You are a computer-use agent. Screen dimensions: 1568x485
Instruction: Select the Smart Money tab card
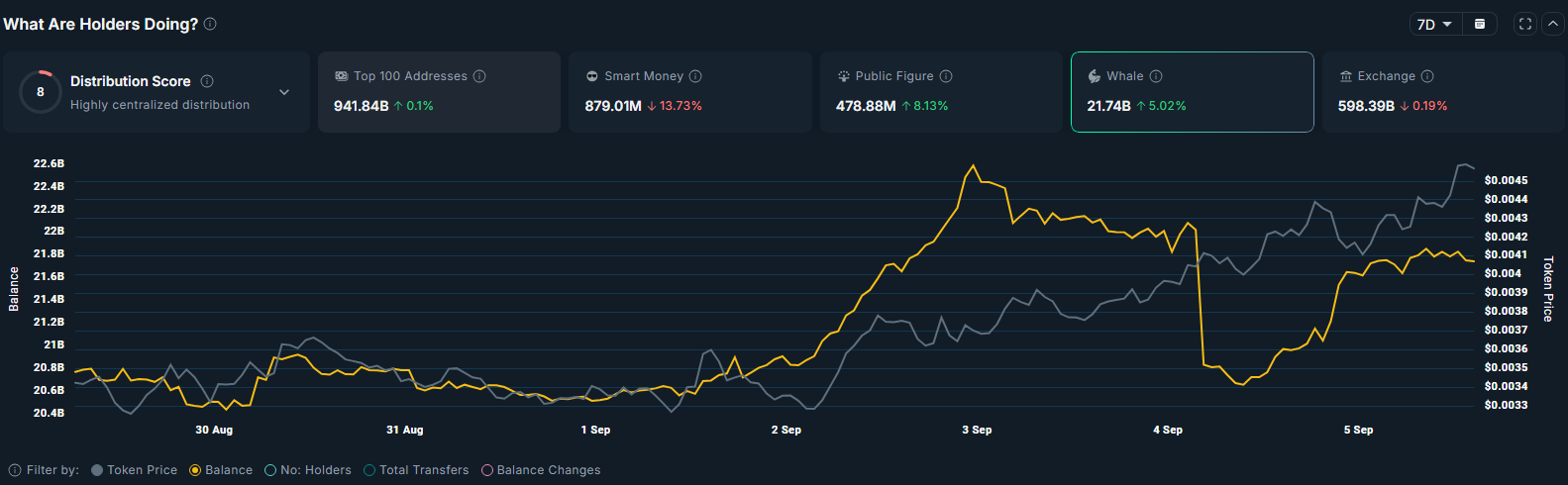tap(689, 92)
